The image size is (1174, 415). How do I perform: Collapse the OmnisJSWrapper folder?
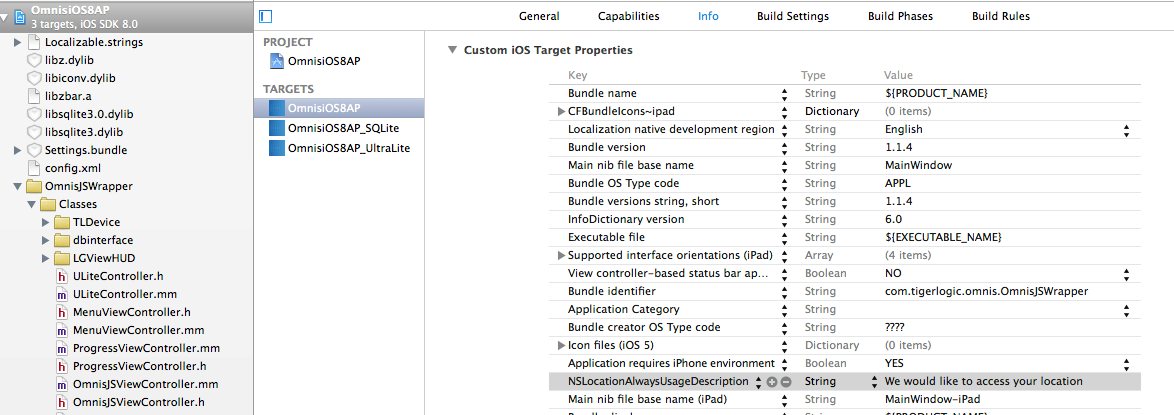tap(18, 186)
